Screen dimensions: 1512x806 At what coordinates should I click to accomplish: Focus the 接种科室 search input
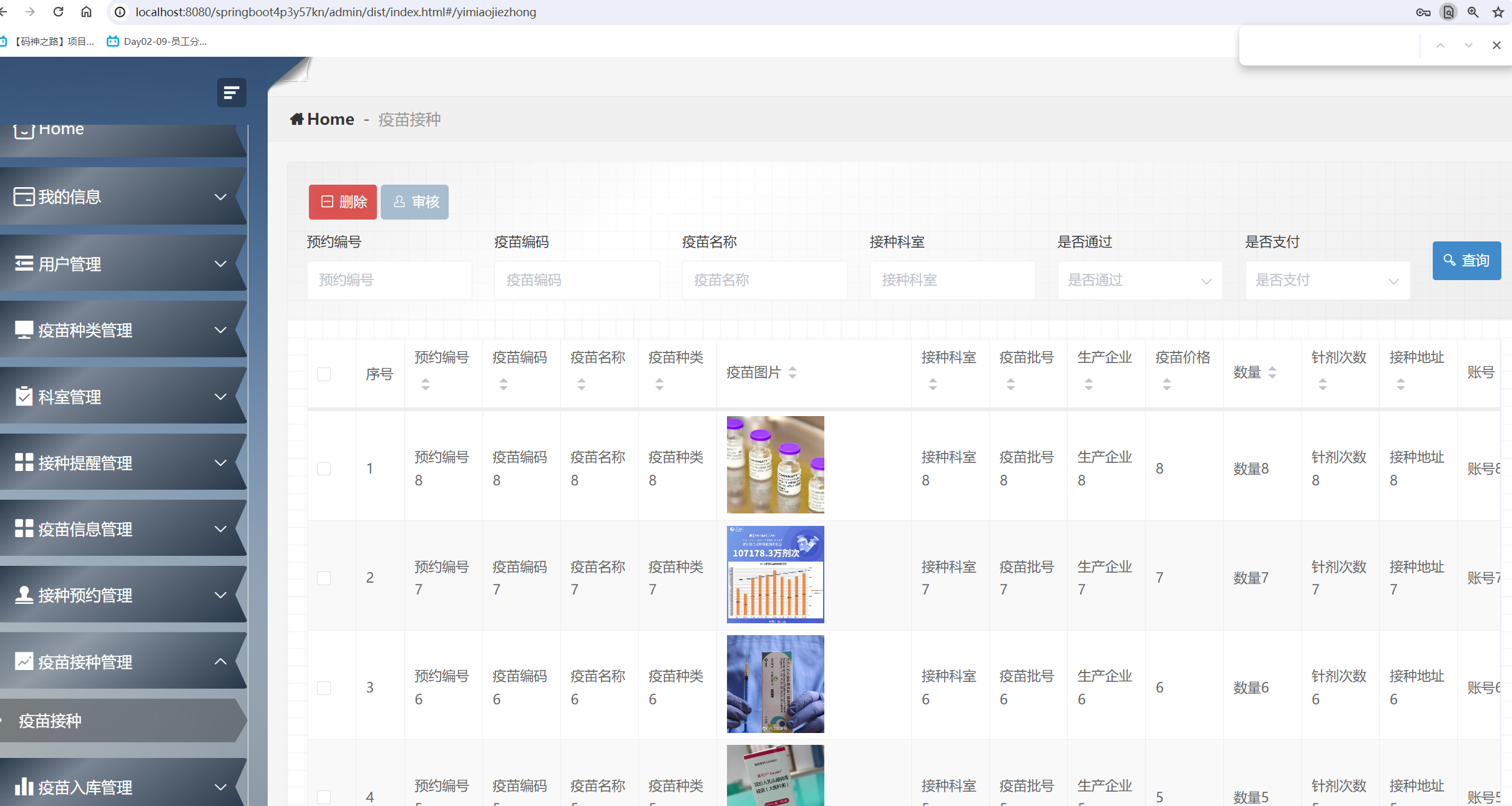click(x=952, y=280)
